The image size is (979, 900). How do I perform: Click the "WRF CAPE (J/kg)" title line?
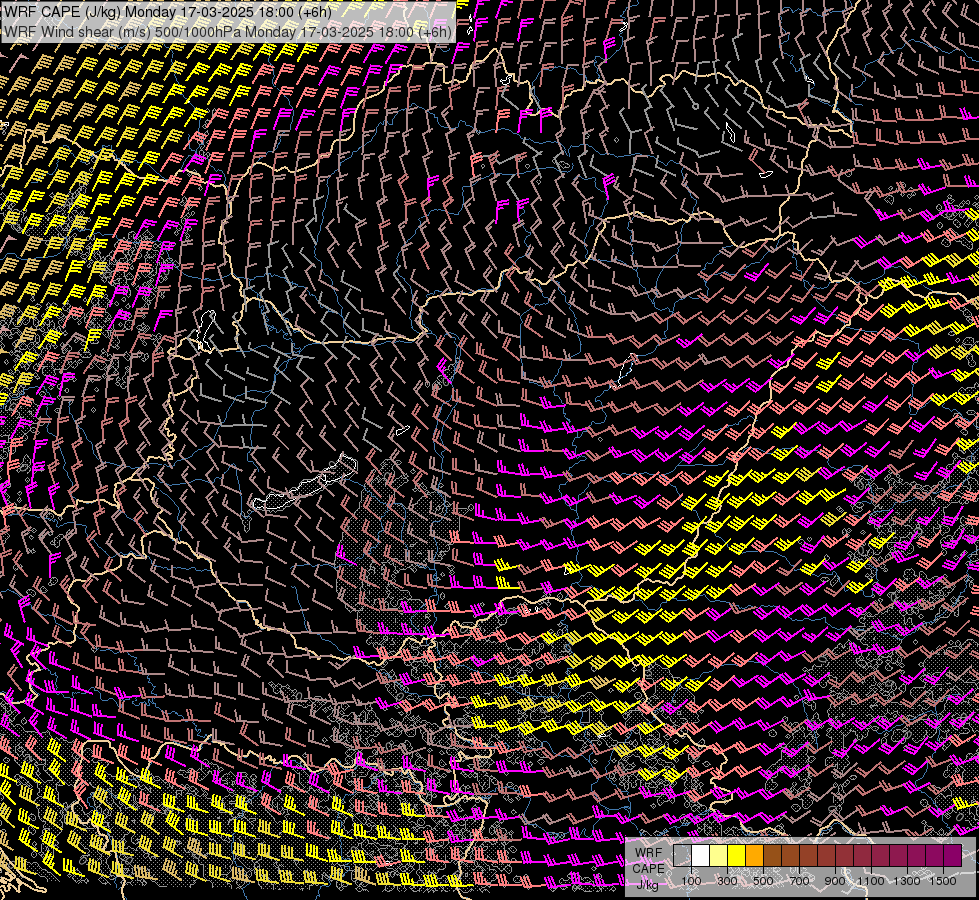[167, 12]
